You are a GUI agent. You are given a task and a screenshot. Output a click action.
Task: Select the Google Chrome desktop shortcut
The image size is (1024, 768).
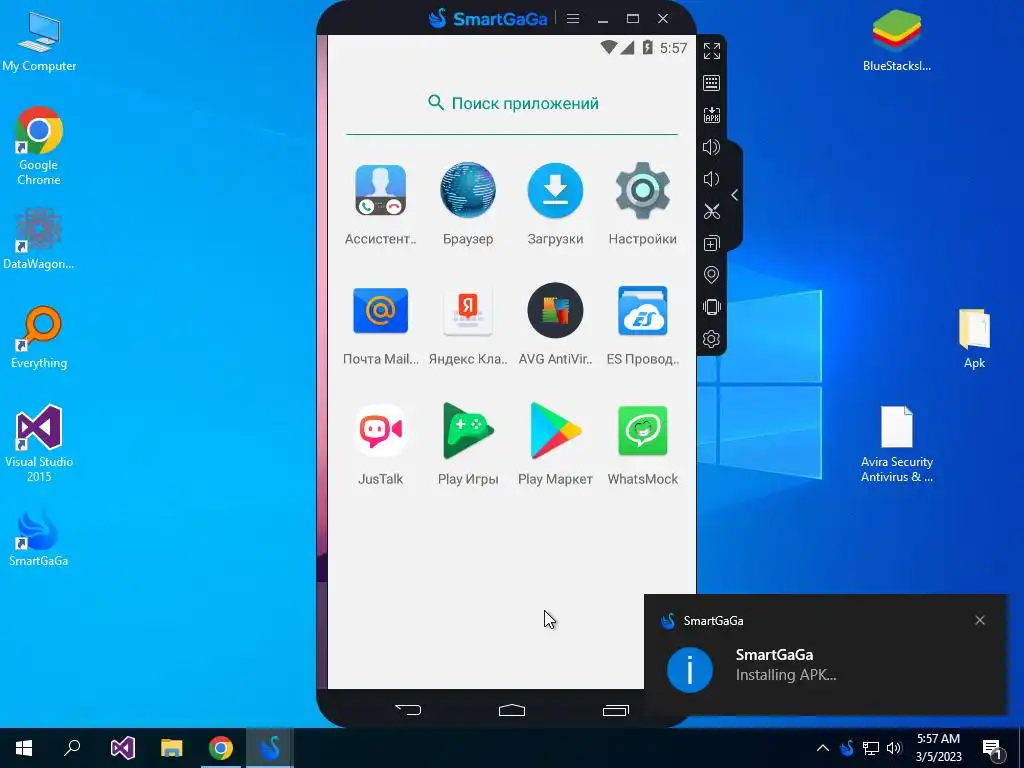(x=39, y=146)
